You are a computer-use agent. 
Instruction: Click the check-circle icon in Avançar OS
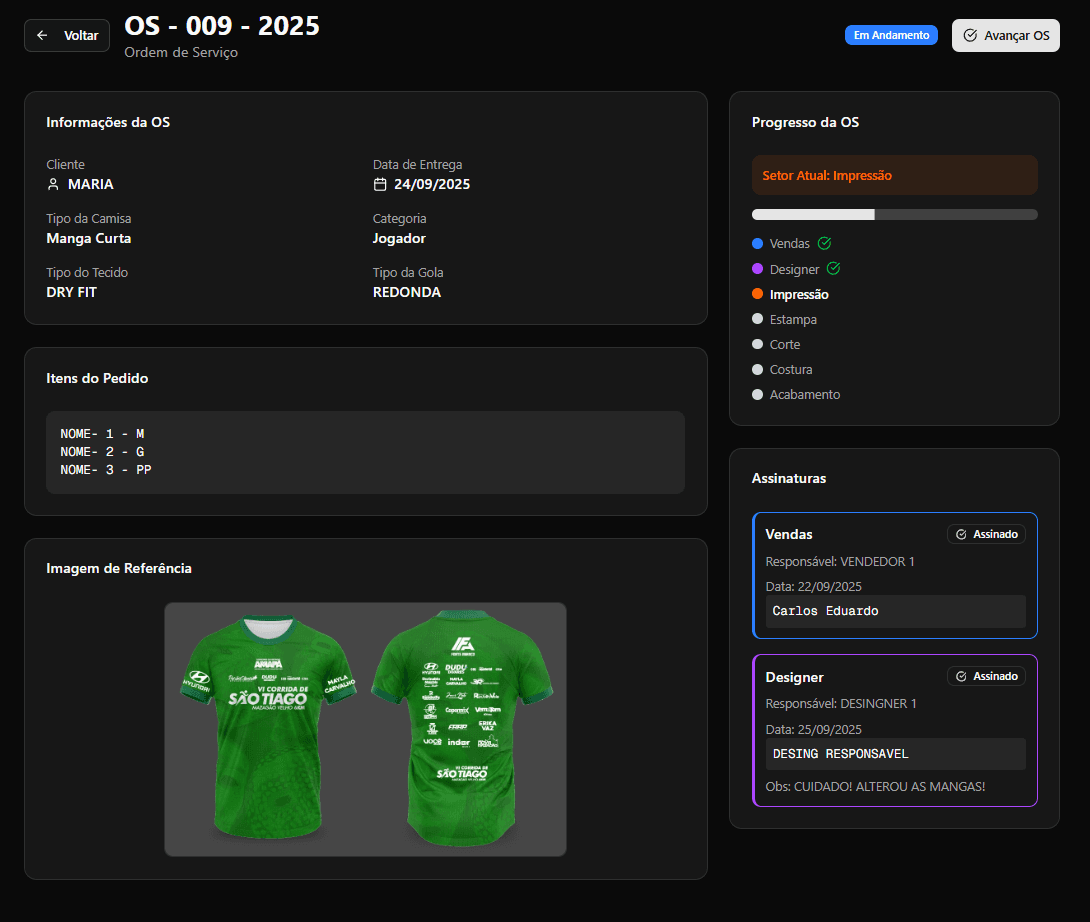pyautogui.click(x=970, y=35)
